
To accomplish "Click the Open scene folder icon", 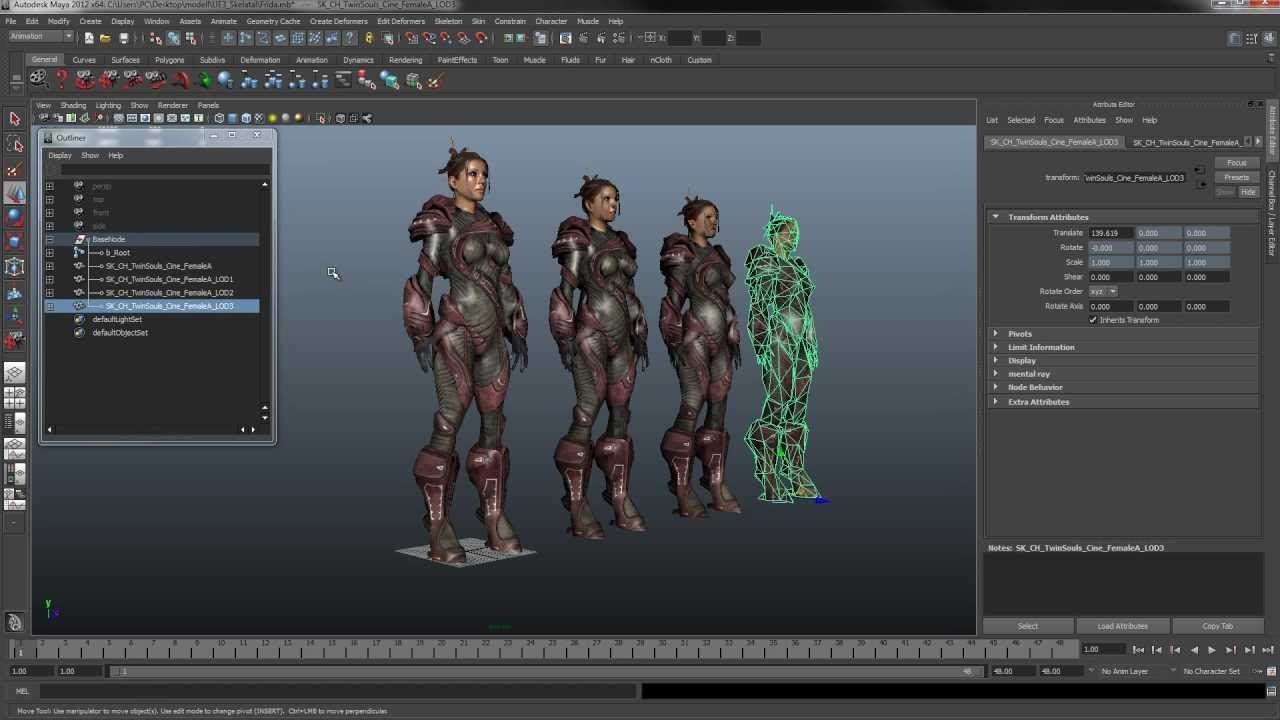I will click(105, 38).
